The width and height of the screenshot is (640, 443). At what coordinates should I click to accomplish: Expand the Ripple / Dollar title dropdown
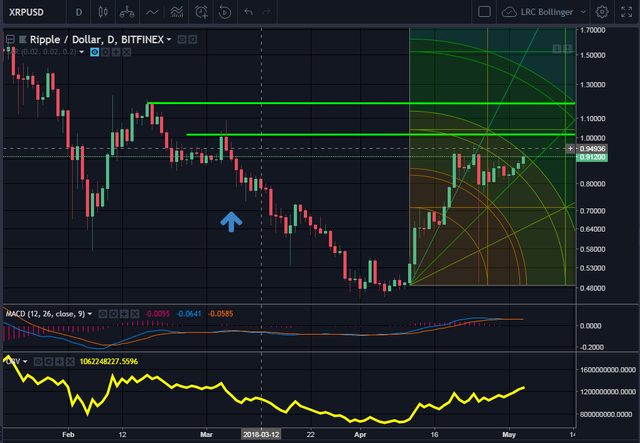coord(169,40)
